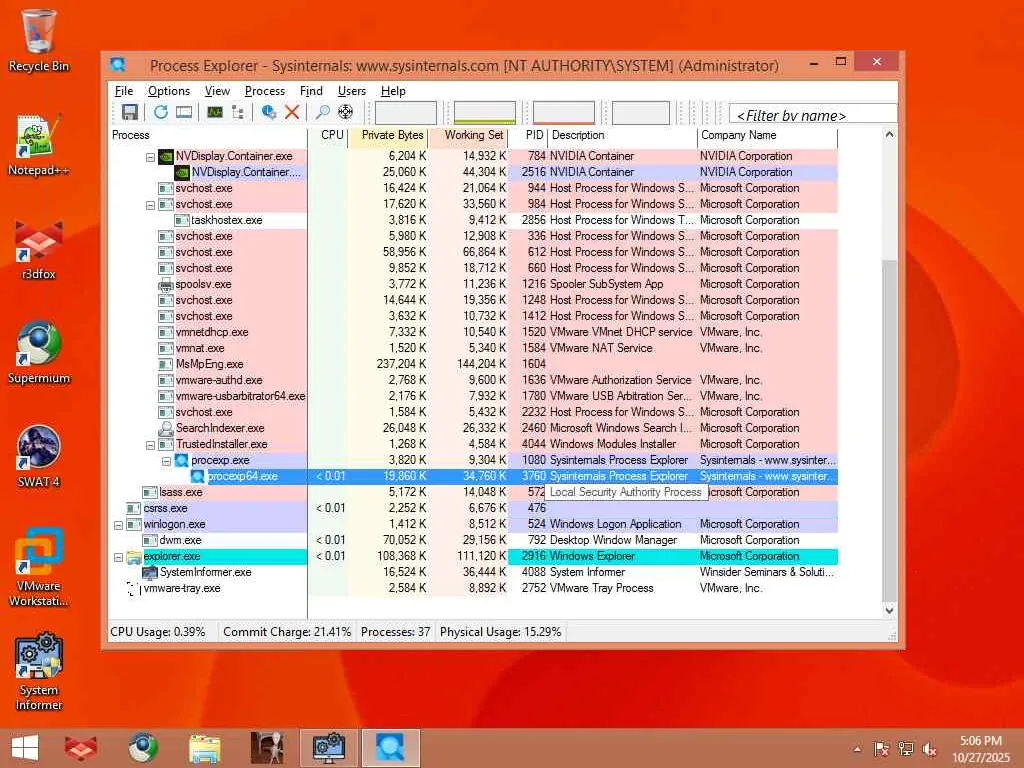
Task: Switch to System Informer in the taskbar
Action: tap(328, 748)
